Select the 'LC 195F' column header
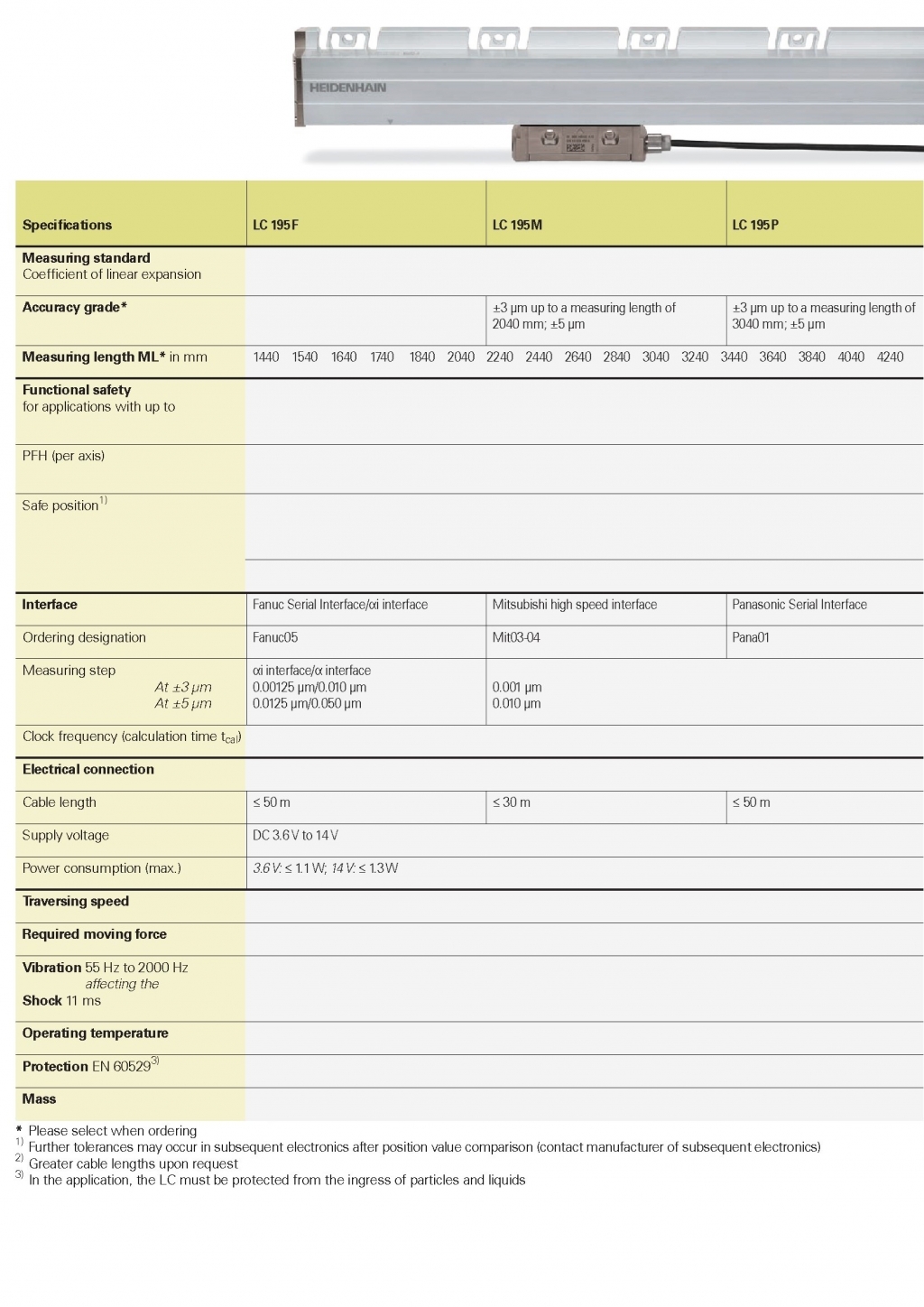The height and width of the screenshot is (1307, 924). pyautogui.click(x=275, y=225)
